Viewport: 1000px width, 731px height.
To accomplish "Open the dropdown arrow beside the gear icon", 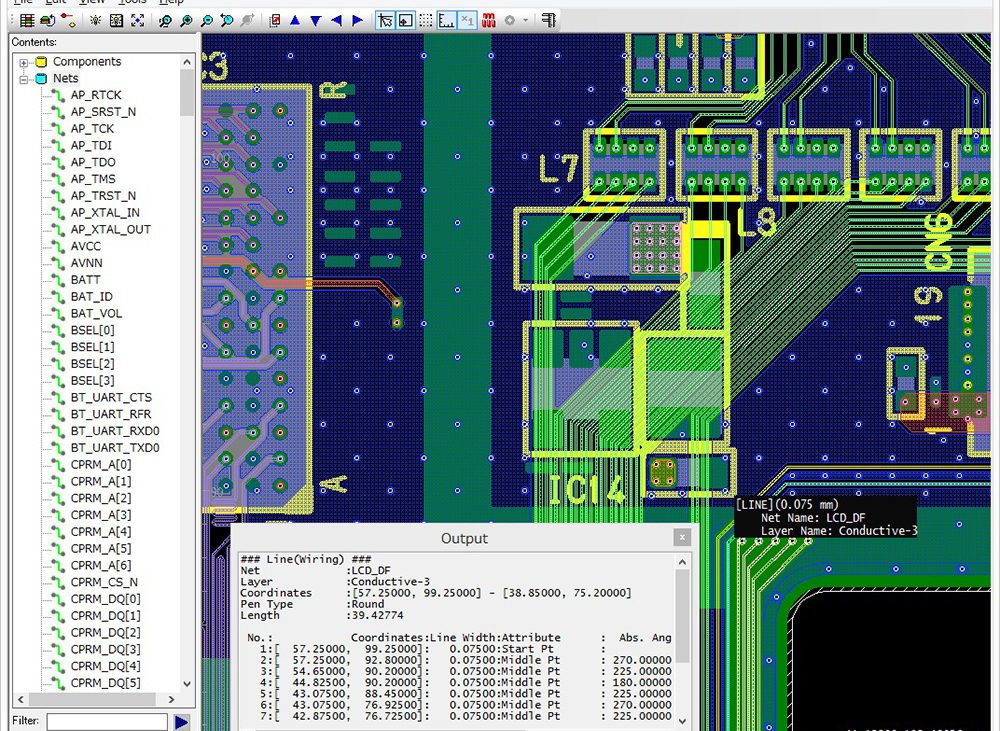I will (x=526, y=20).
